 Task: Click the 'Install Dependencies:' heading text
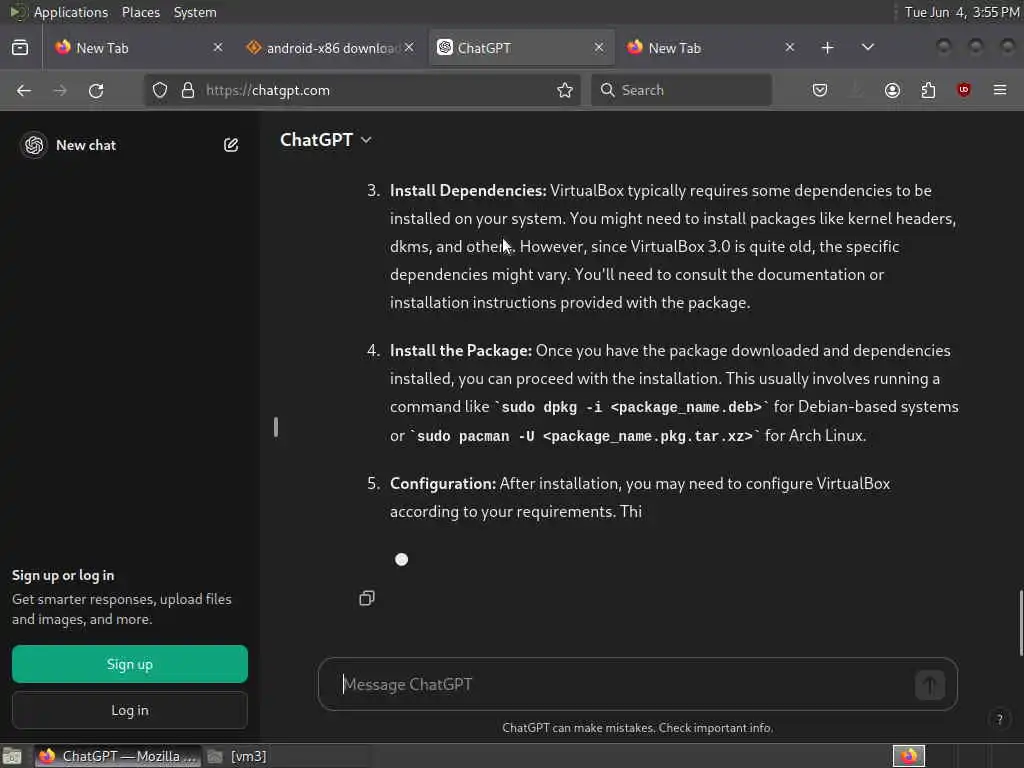click(x=468, y=191)
